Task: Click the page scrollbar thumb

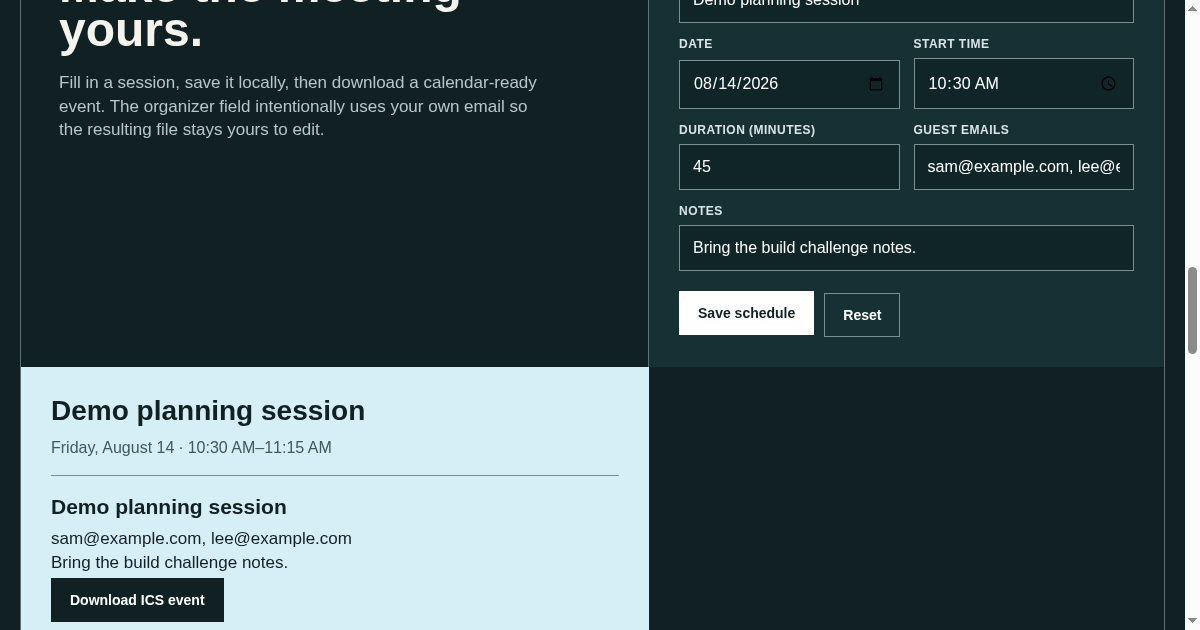Action: tap(1192, 310)
